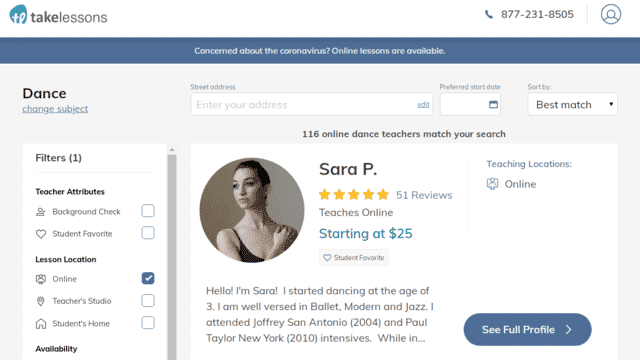Click the TakeLessons logo
640x360 pixels.
tap(58, 15)
